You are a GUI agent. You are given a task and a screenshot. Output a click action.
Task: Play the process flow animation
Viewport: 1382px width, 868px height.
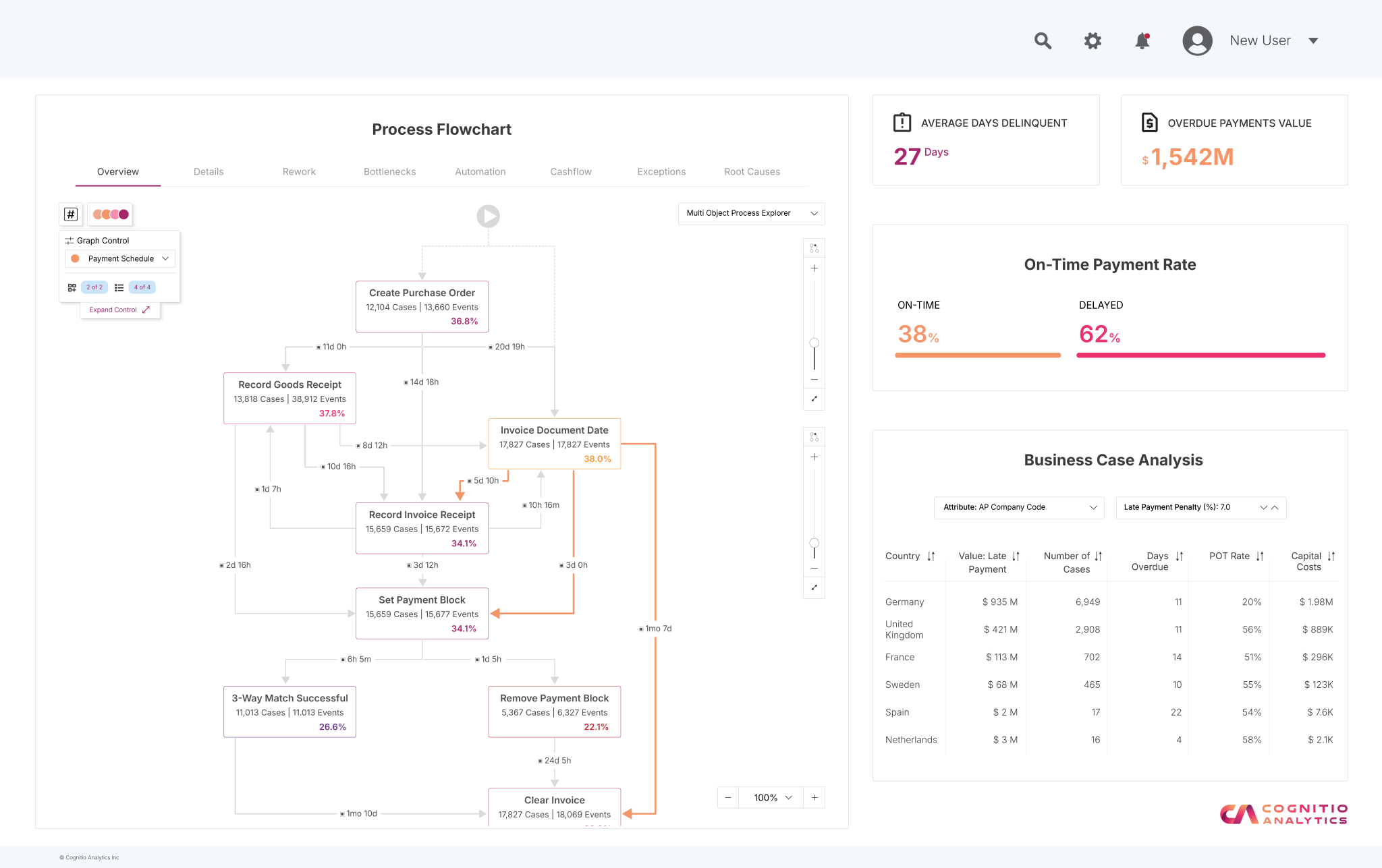coord(488,216)
